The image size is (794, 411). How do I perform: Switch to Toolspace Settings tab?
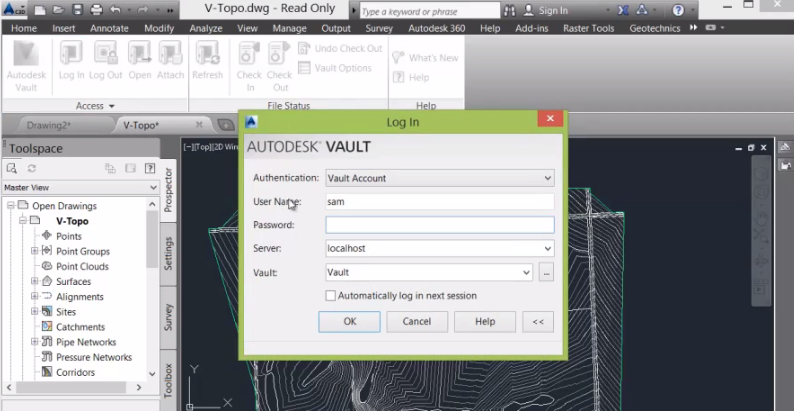tap(168, 253)
